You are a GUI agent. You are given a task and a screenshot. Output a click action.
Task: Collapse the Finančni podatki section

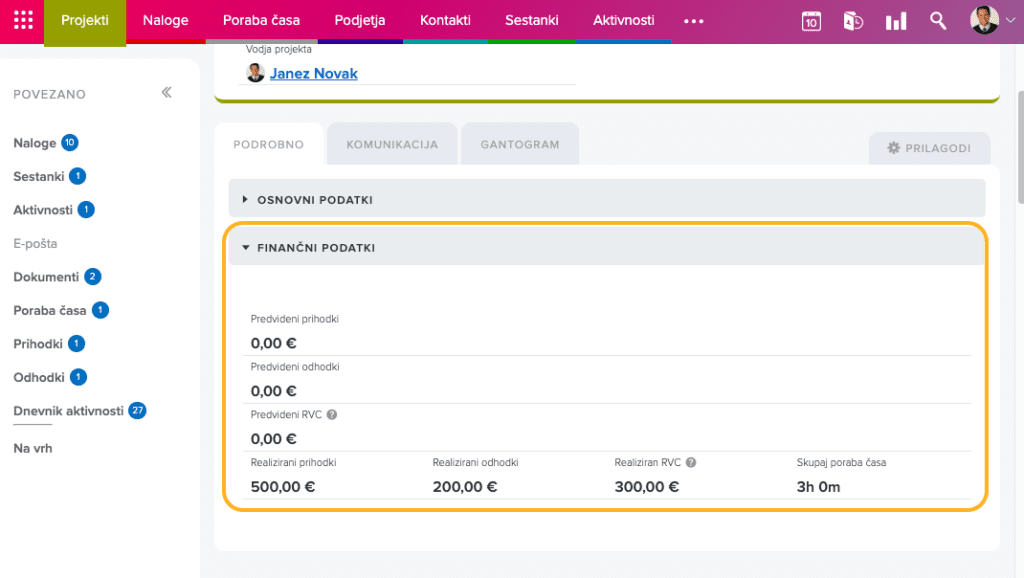pyautogui.click(x=245, y=247)
